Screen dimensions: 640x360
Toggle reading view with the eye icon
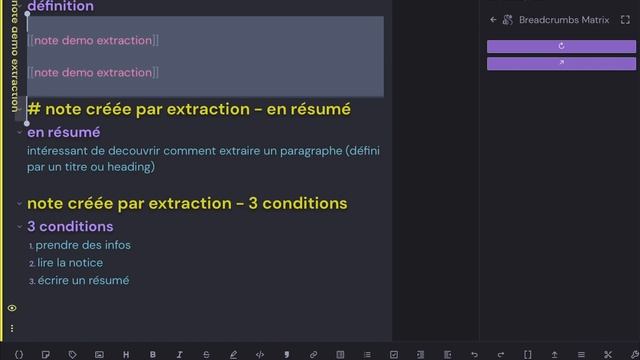click(12, 308)
